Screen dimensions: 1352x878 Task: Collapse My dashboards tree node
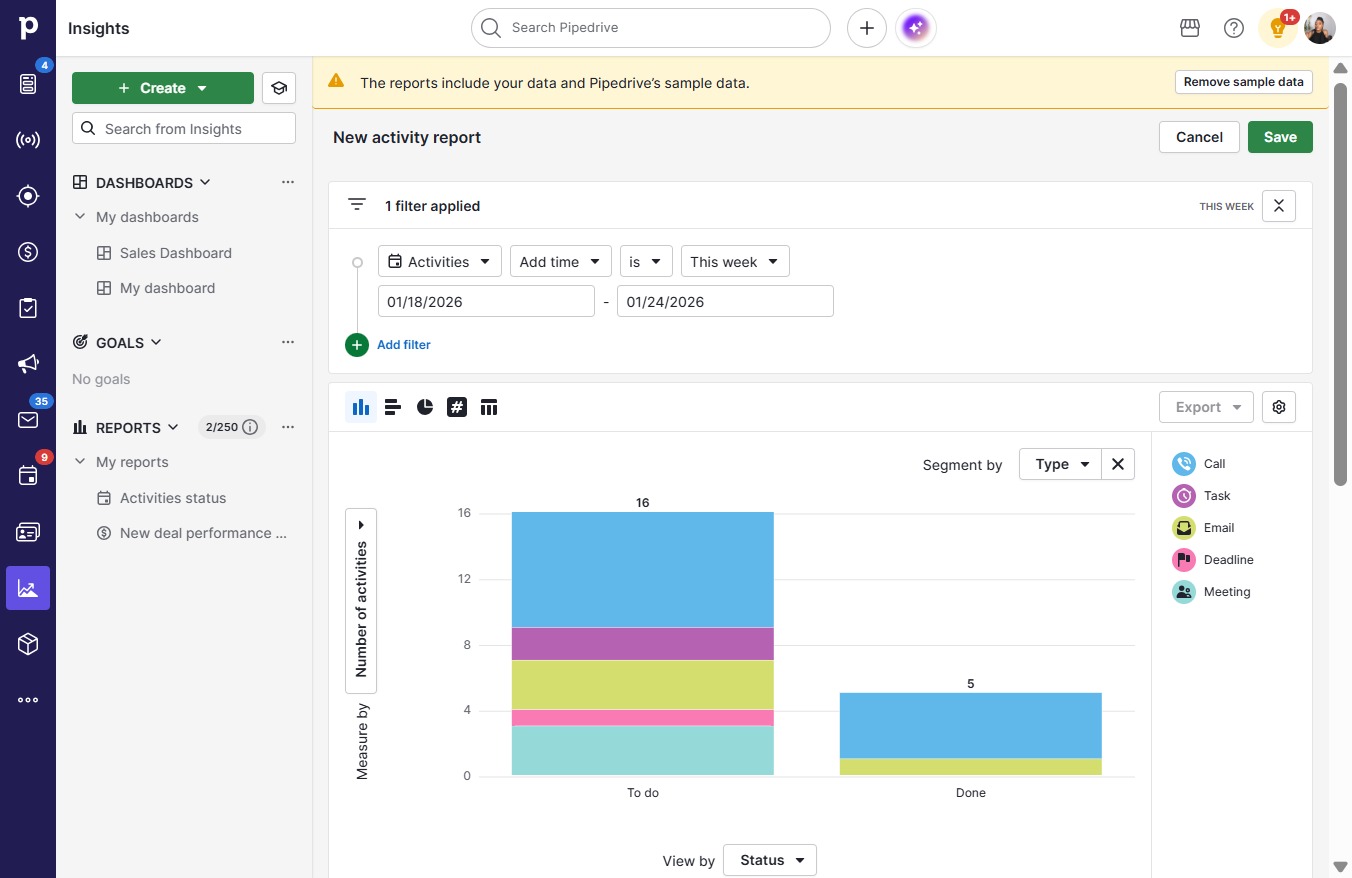(x=80, y=217)
